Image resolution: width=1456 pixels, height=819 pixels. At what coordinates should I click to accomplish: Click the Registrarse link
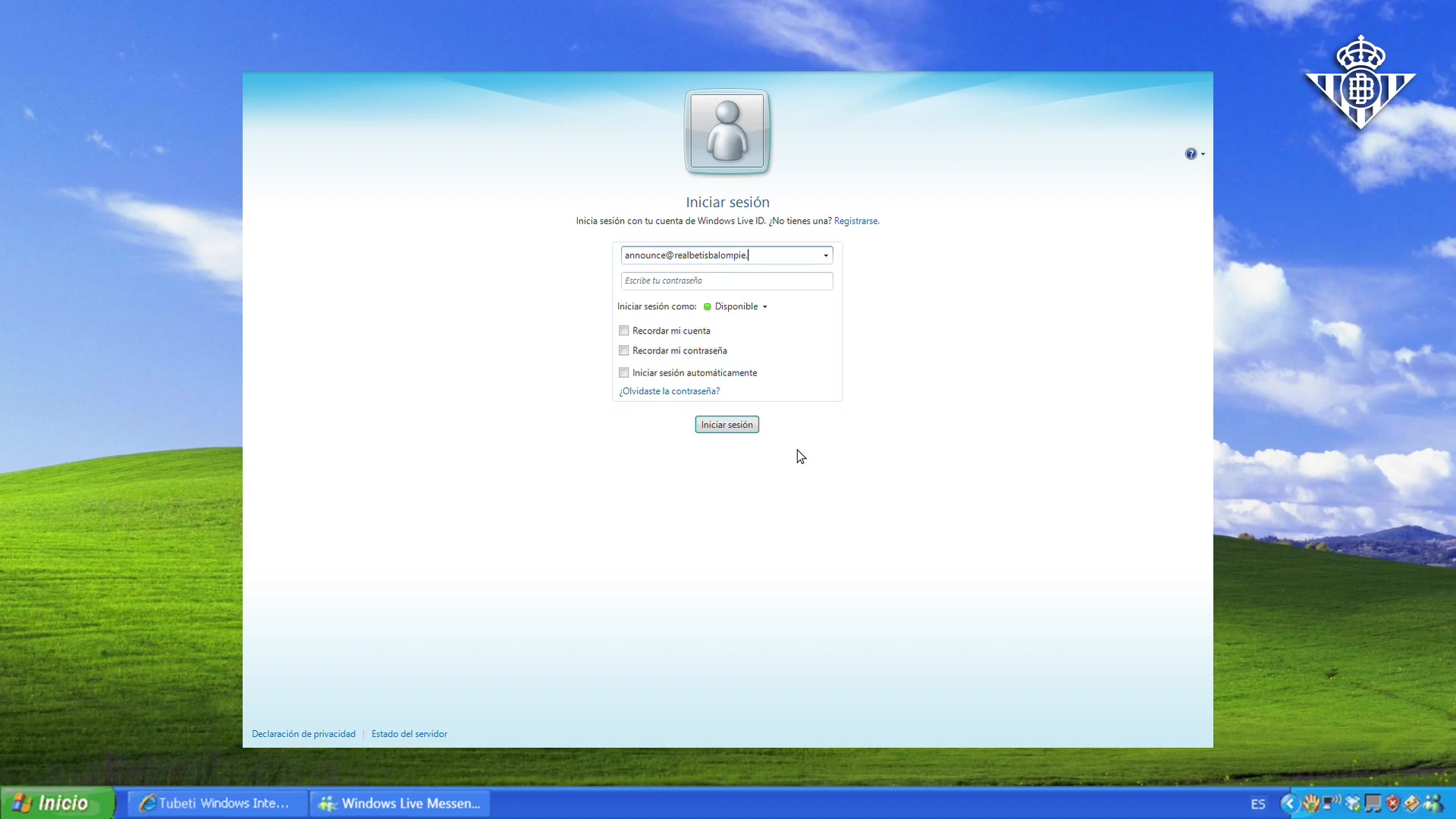tap(855, 221)
